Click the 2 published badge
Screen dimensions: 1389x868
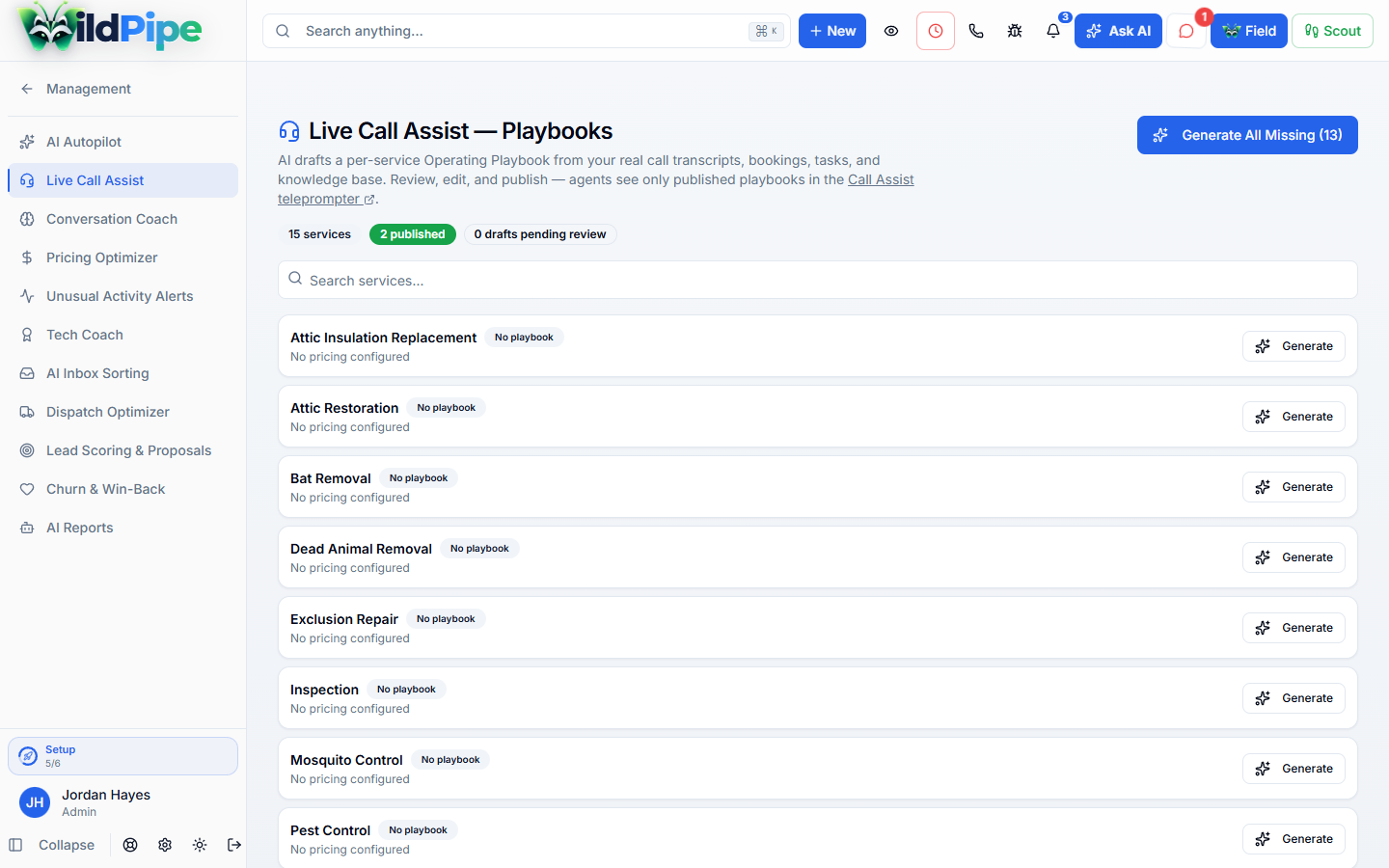pyautogui.click(x=413, y=234)
